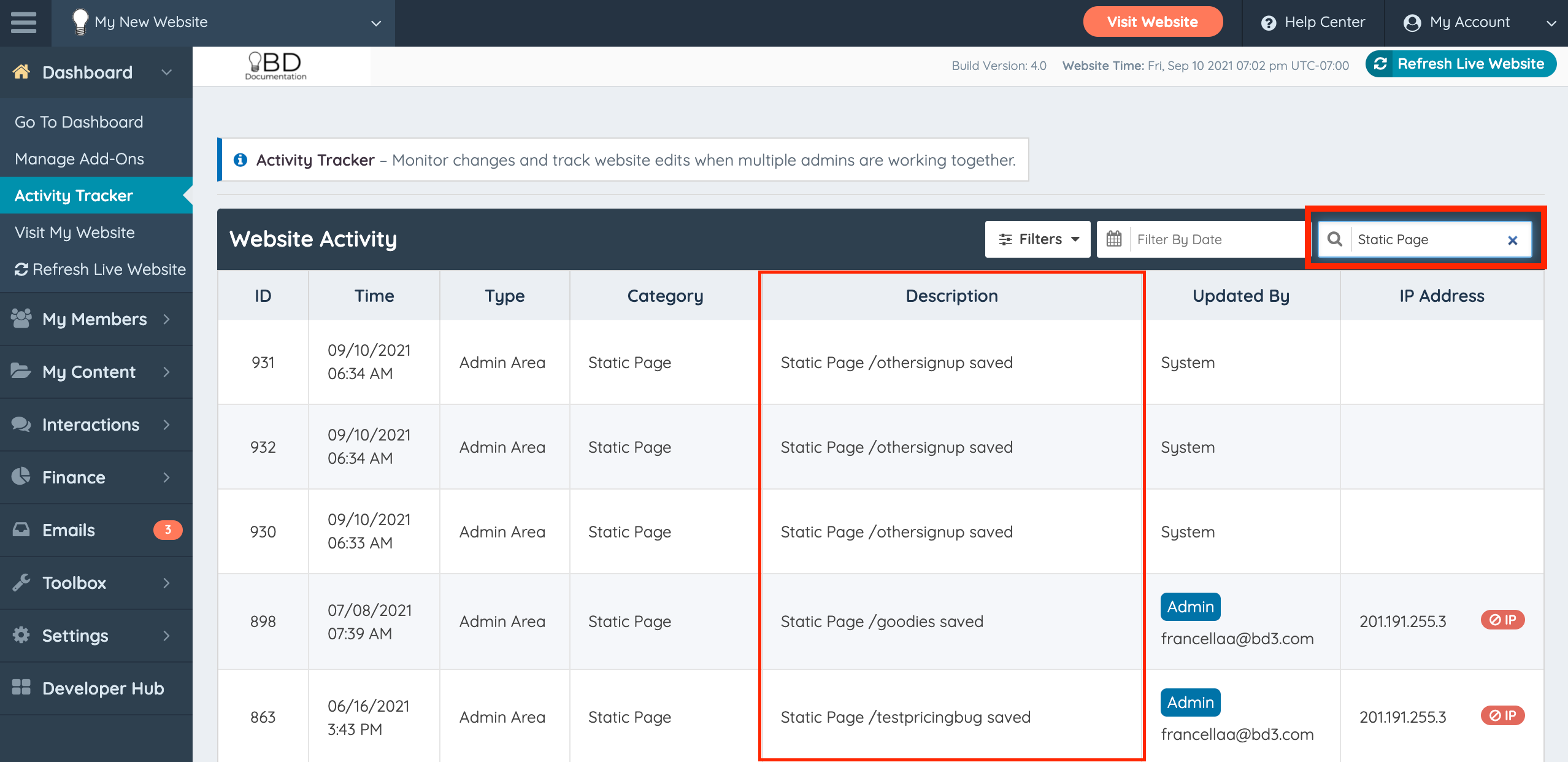Click the block IP badge for ID 863

click(x=1502, y=716)
